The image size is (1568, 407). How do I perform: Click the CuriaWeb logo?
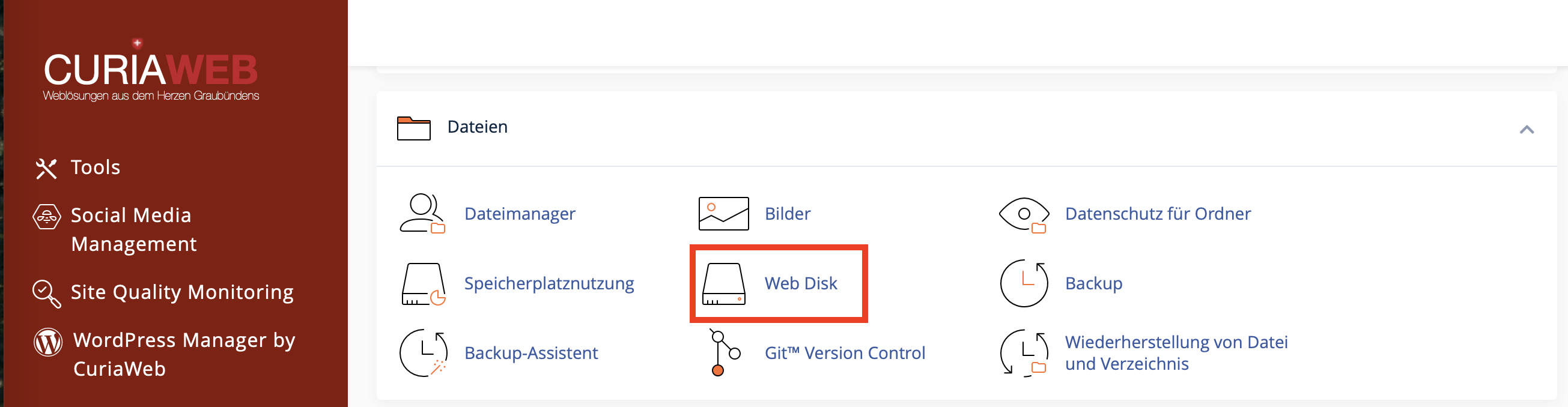(x=151, y=71)
